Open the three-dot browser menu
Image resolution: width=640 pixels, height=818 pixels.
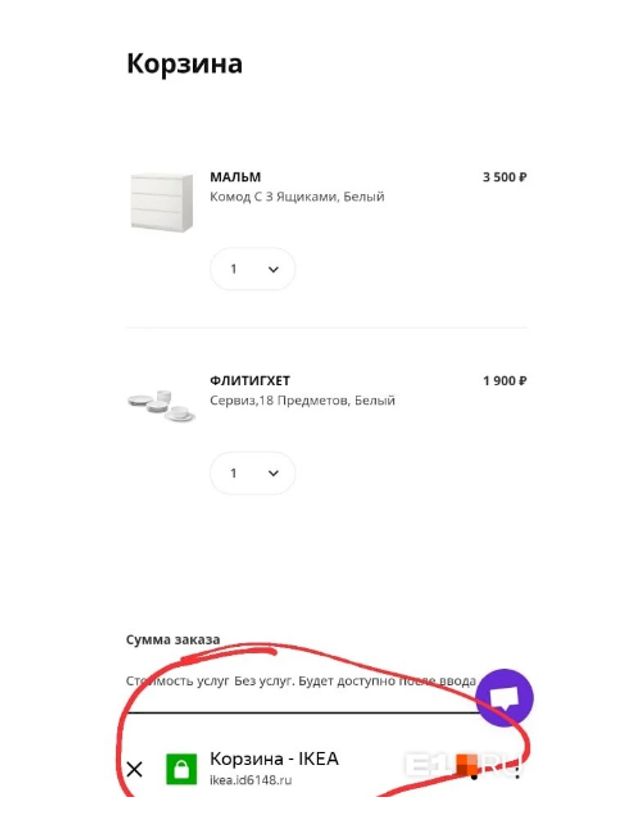coord(517,769)
